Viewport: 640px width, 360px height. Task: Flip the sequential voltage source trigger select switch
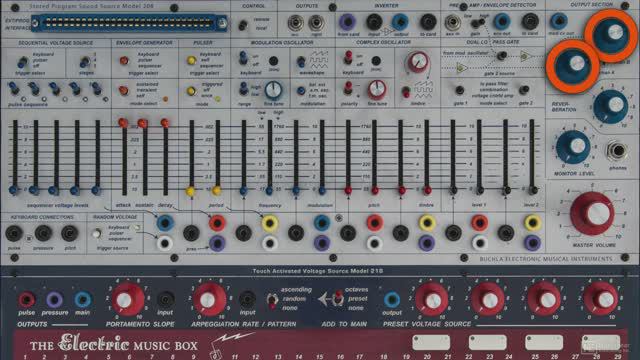coord(23,62)
